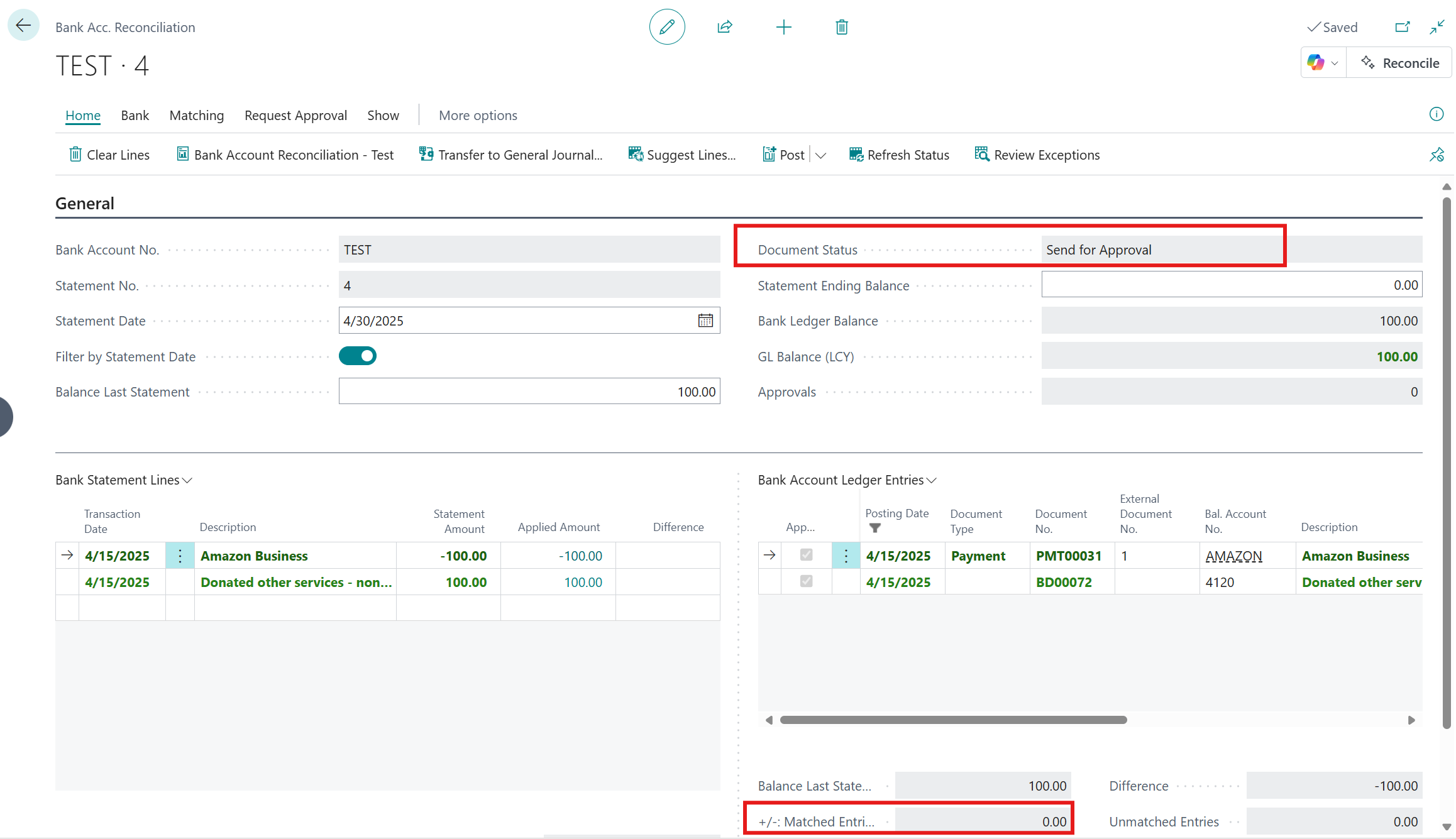Click the plus new record icon
The height and width of the screenshot is (839, 1456).
coord(783,27)
